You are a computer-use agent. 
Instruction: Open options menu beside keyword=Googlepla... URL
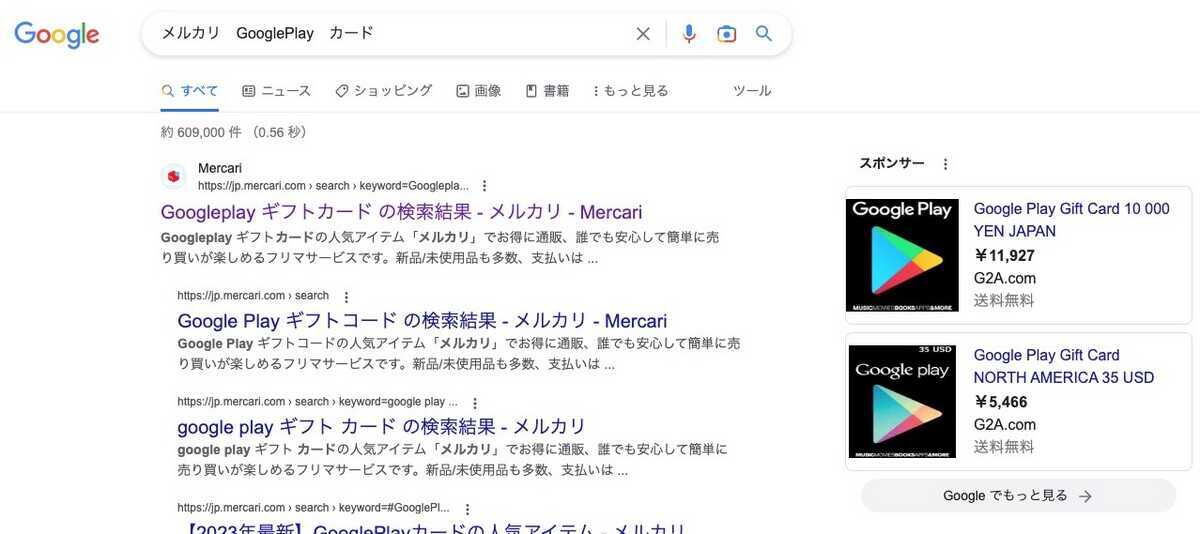coord(485,186)
